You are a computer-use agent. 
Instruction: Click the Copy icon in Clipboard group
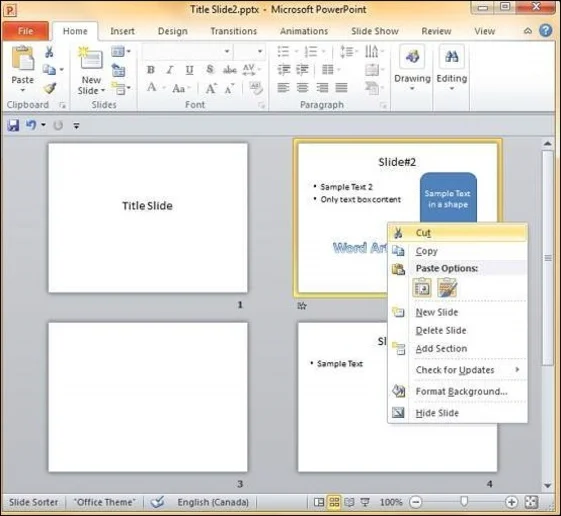49,69
